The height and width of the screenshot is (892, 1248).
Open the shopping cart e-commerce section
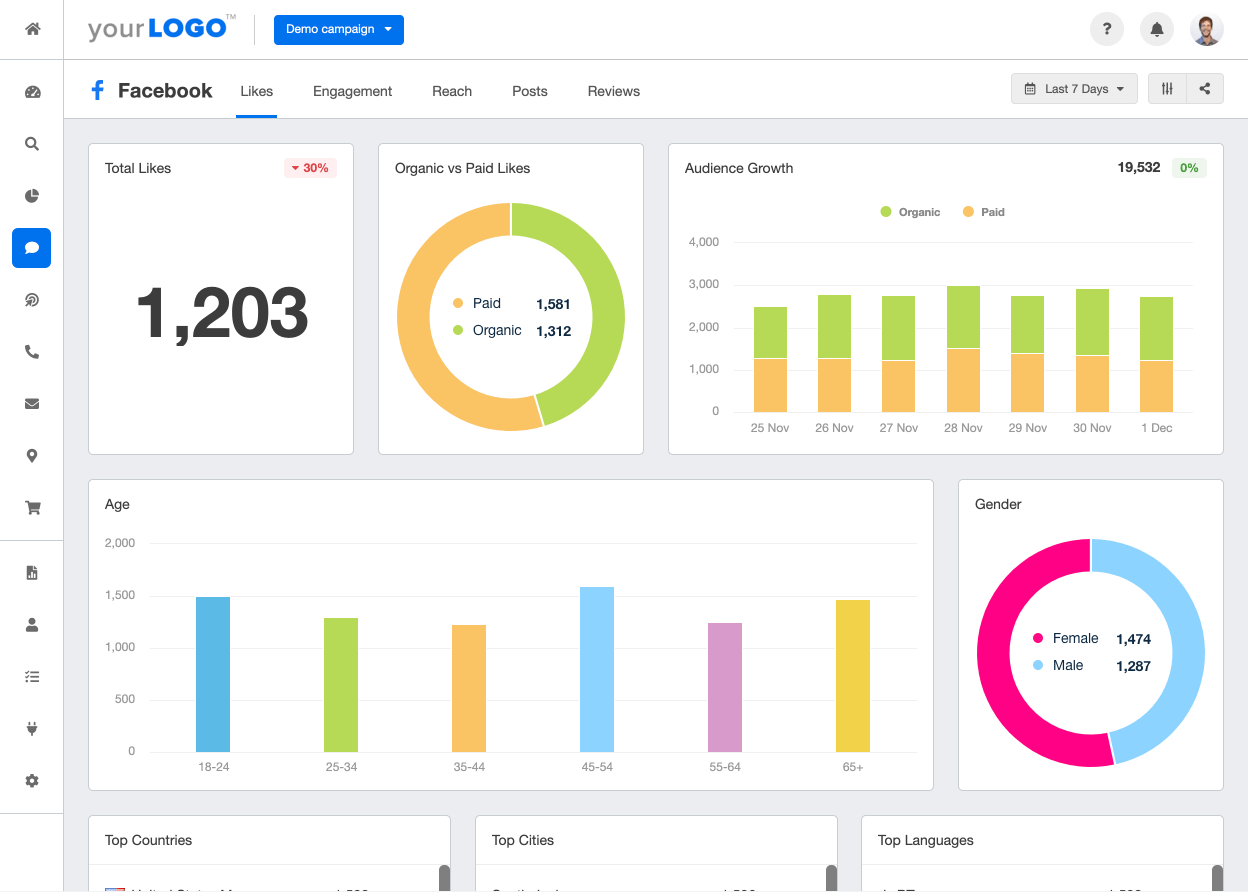pyautogui.click(x=31, y=508)
